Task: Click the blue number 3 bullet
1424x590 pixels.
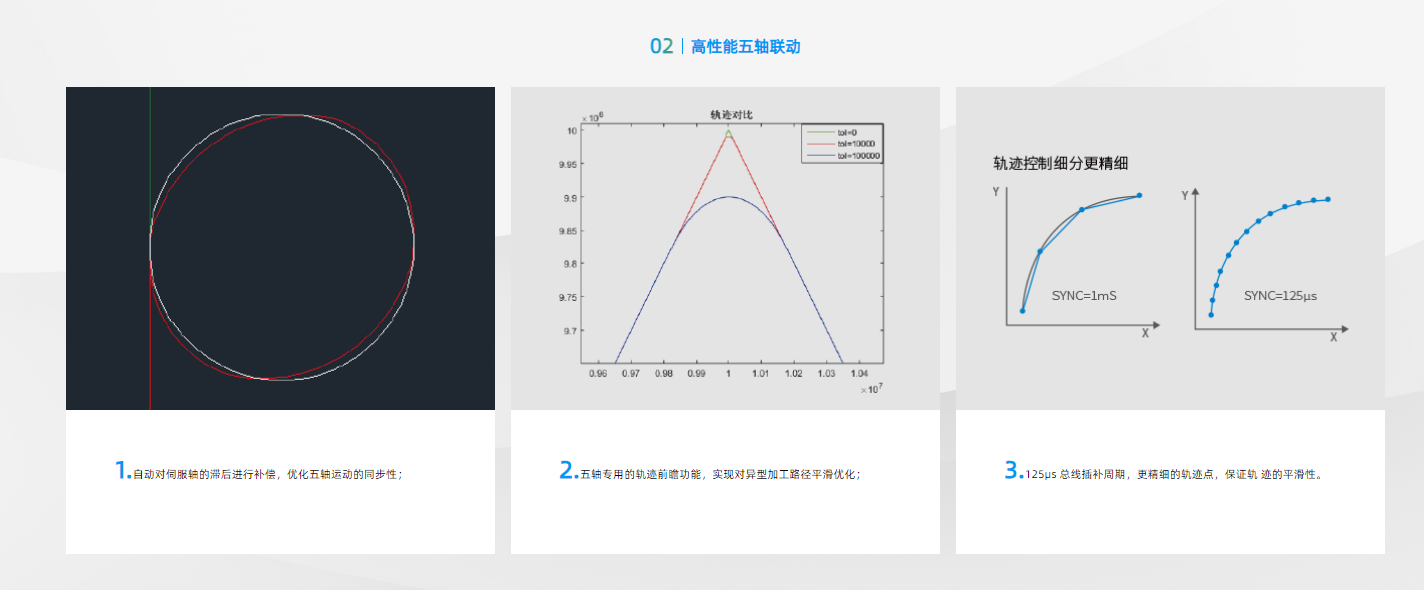Action: click(1012, 471)
